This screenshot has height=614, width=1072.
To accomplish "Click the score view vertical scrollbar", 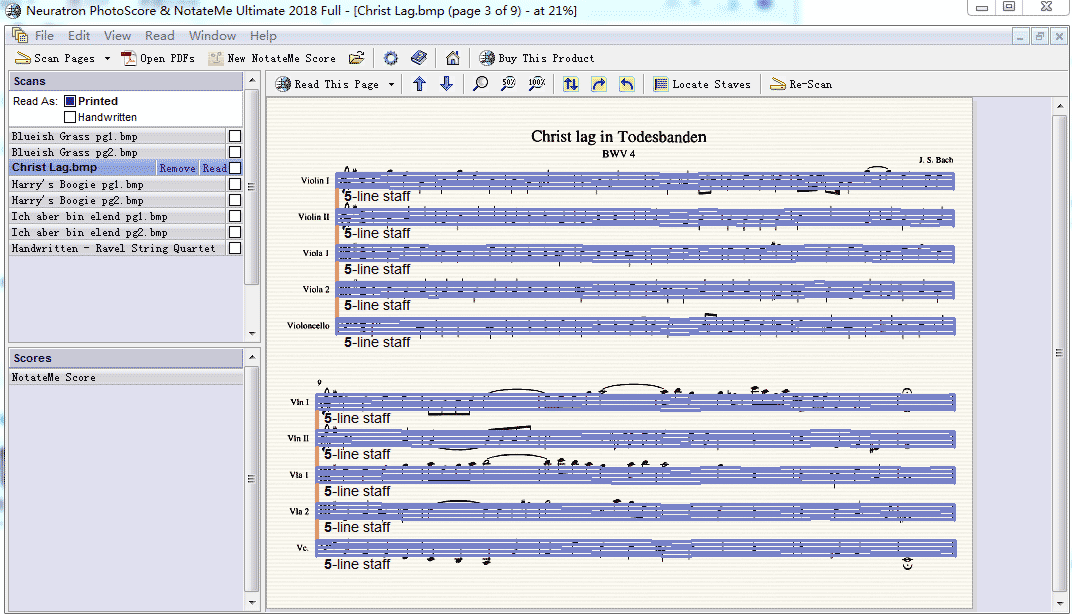I will (x=1059, y=352).
